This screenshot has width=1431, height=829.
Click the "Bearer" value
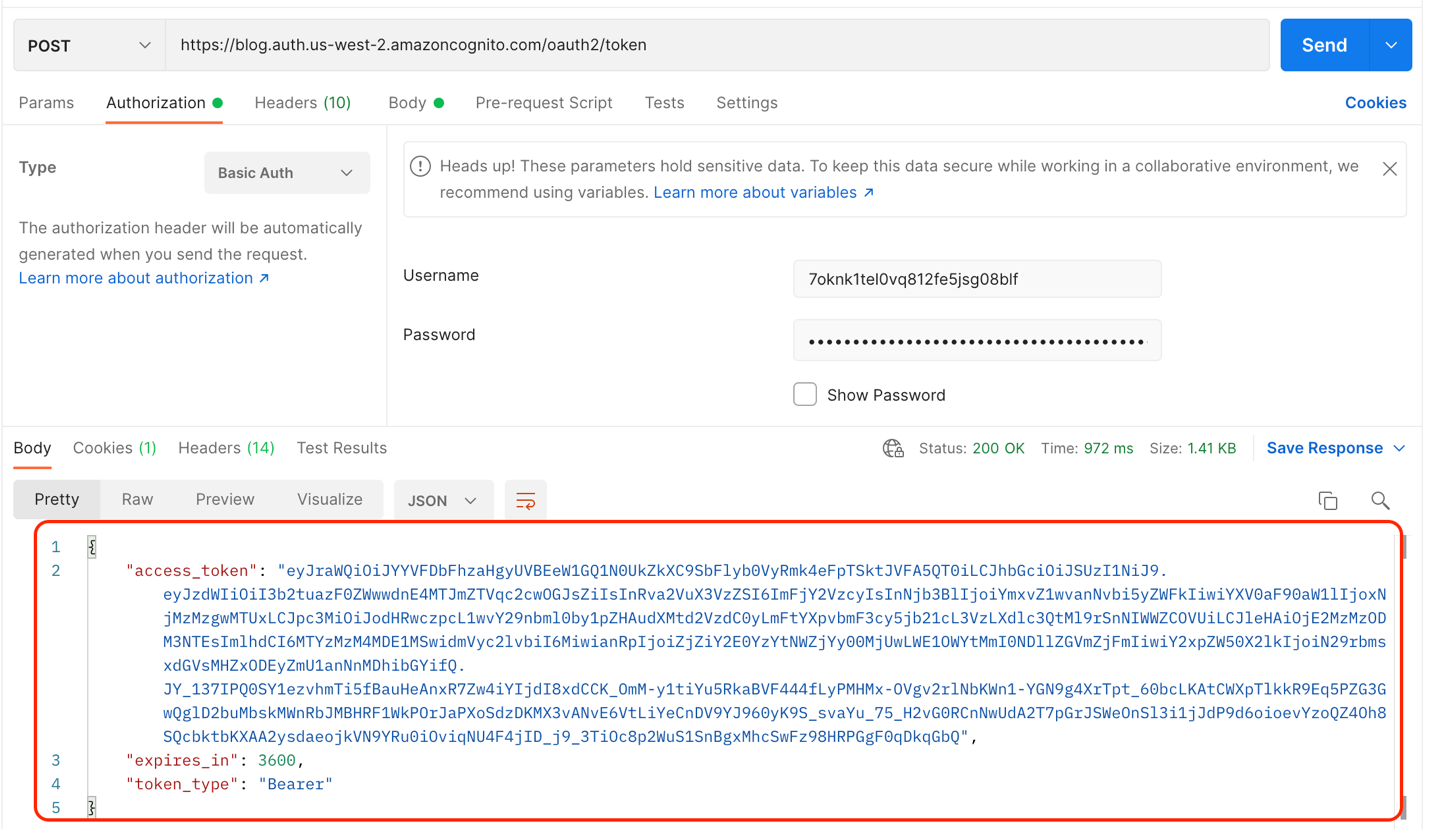pyautogui.click(x=295, y=784)
